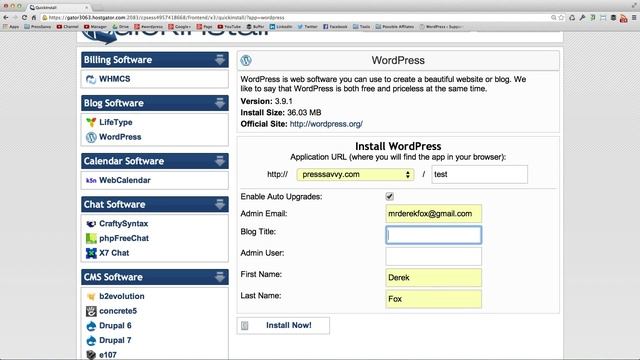The width and height of the screenshot is (640, 360).
Task: Collapse the Calendar Software section arrow
Action: [220, 161]
